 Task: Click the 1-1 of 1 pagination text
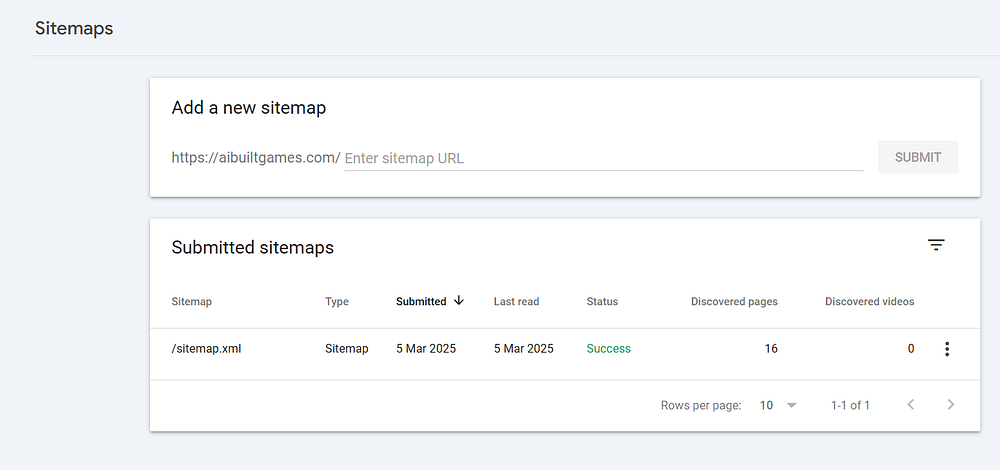pos(850,405)
